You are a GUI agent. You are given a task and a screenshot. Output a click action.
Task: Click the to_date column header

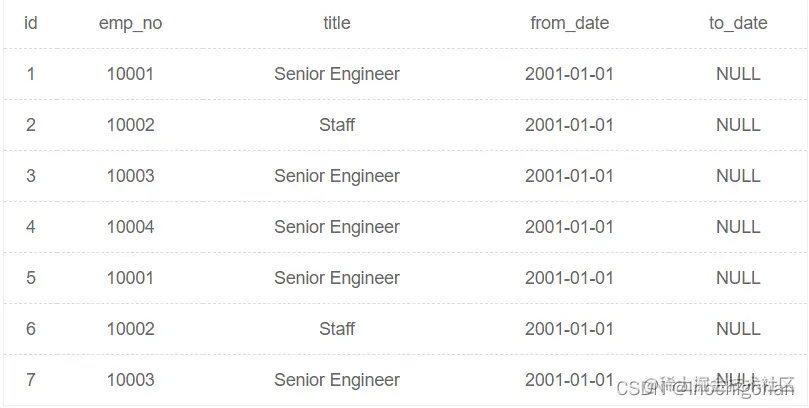[x=738, y=23]
